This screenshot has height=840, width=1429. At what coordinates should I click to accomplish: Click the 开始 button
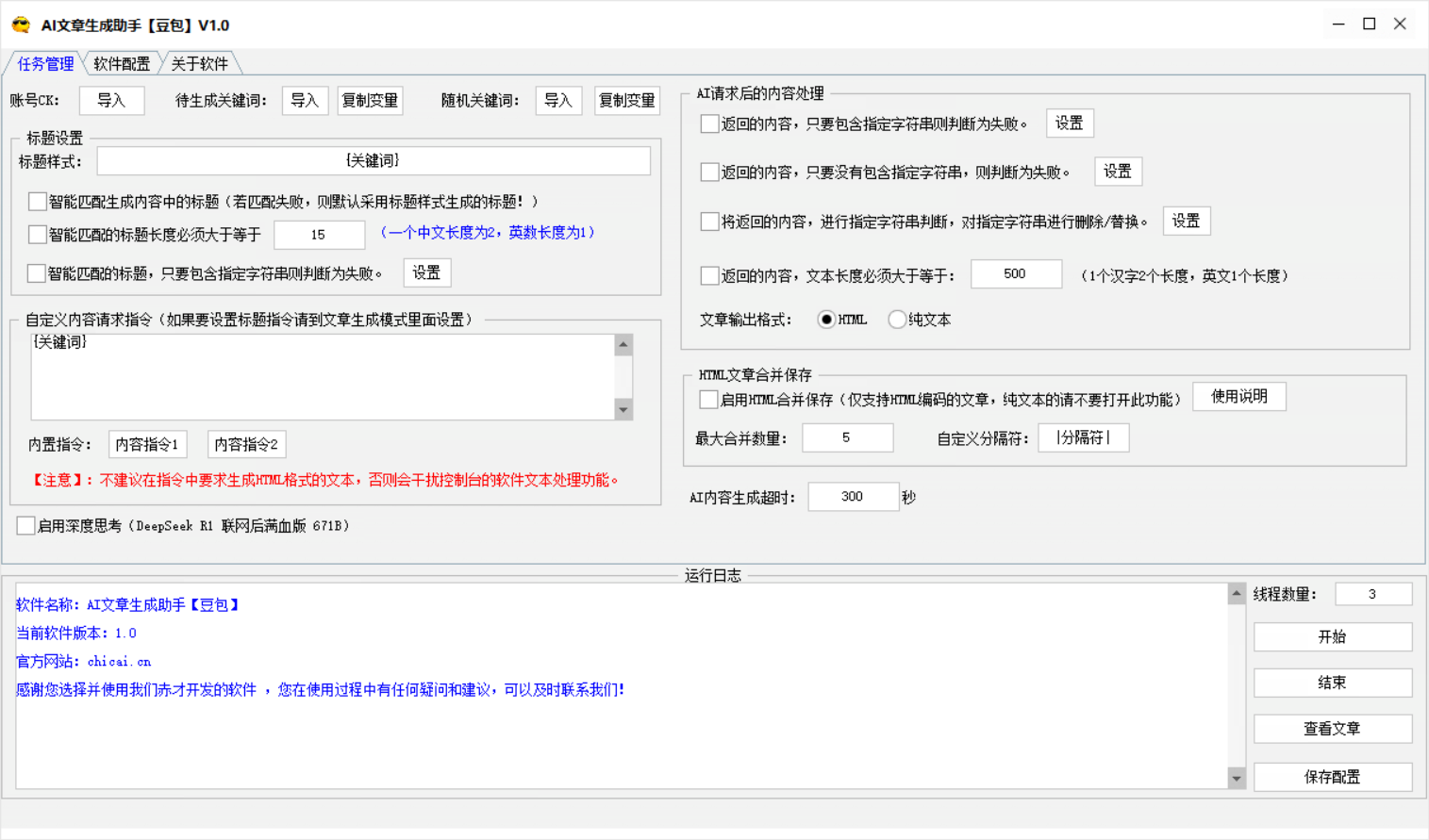[x=1333, y=637]
